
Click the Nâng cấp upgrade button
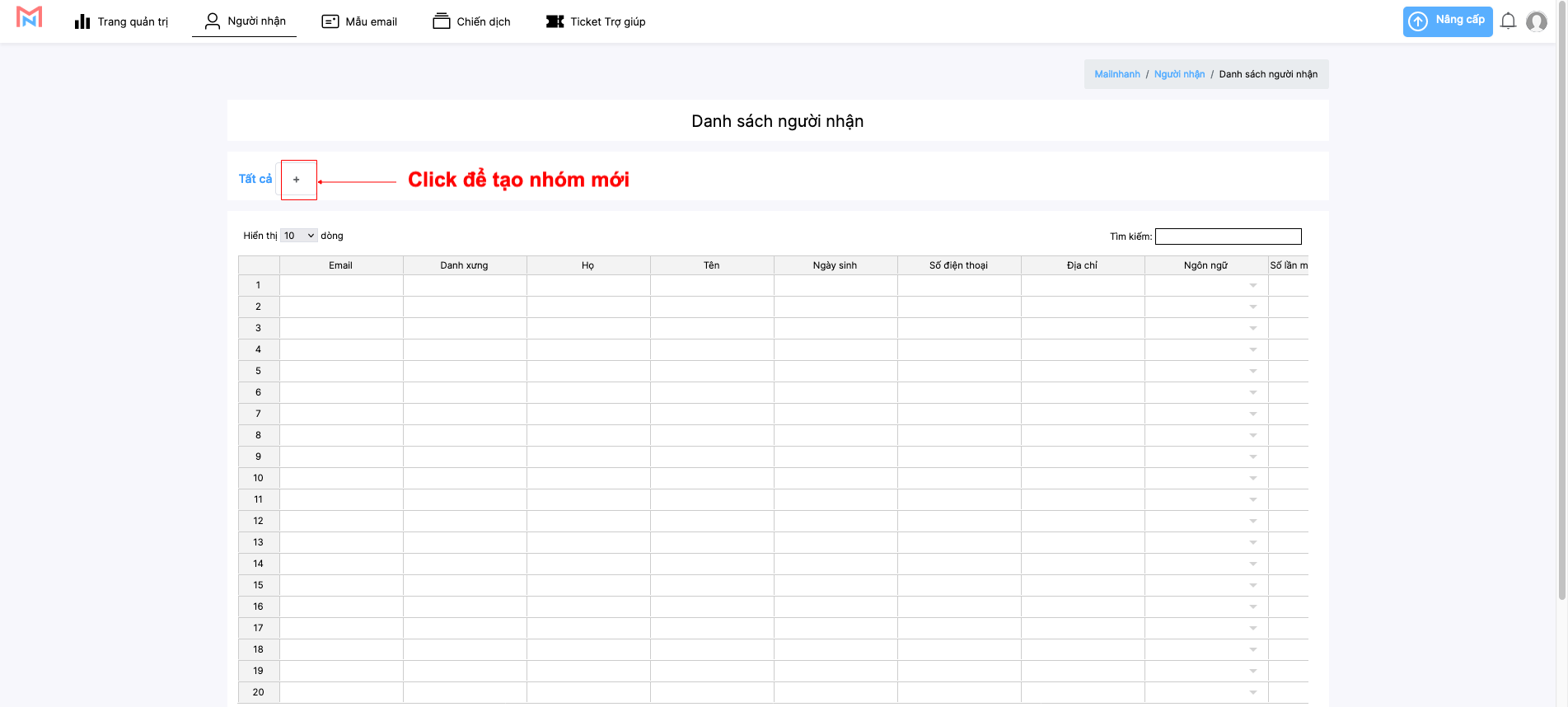pos(1447,21)
